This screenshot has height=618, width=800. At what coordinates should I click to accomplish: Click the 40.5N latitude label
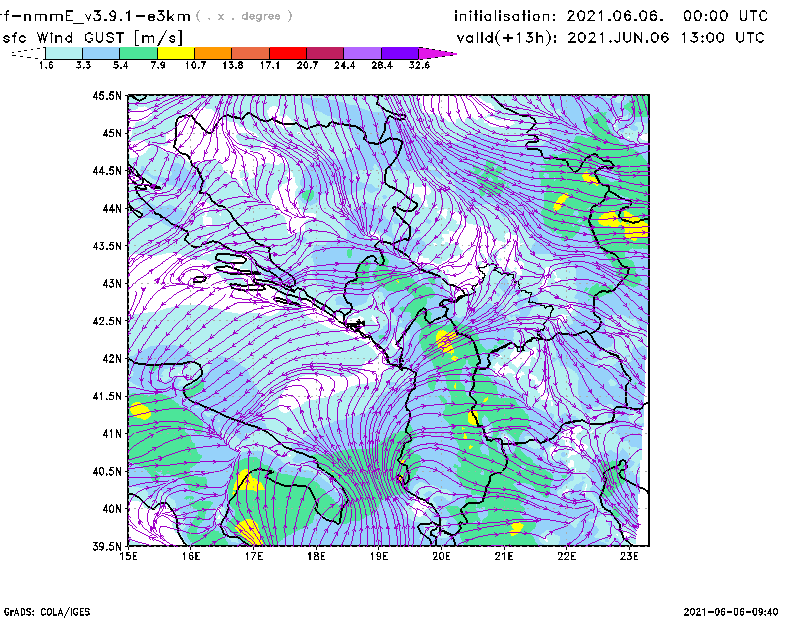click(x=107, y=471)
